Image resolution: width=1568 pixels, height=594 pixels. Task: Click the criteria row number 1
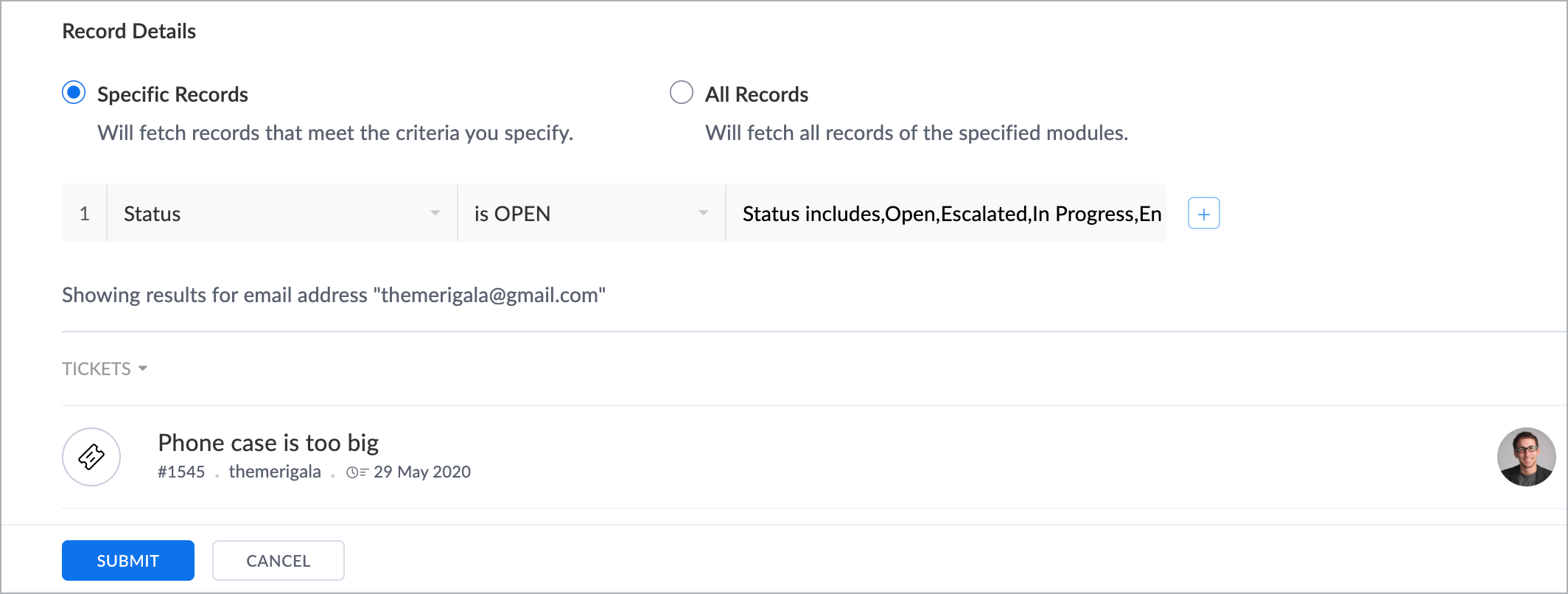(x=85, y=214)
